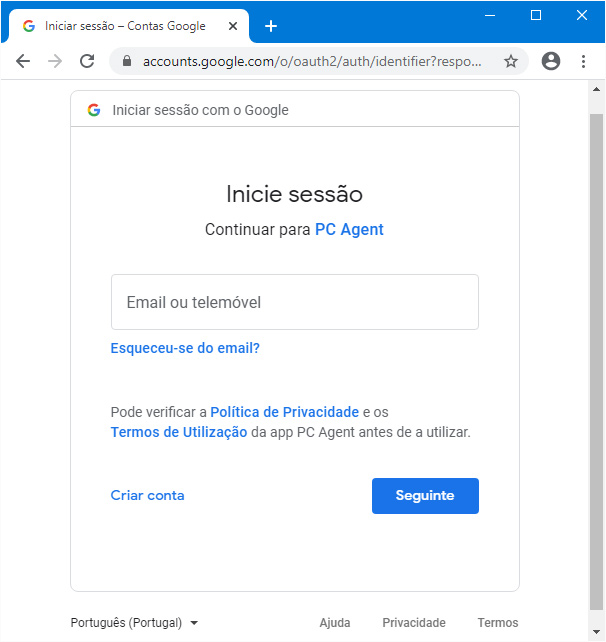Click the browser back arrow

pos(23,61)
